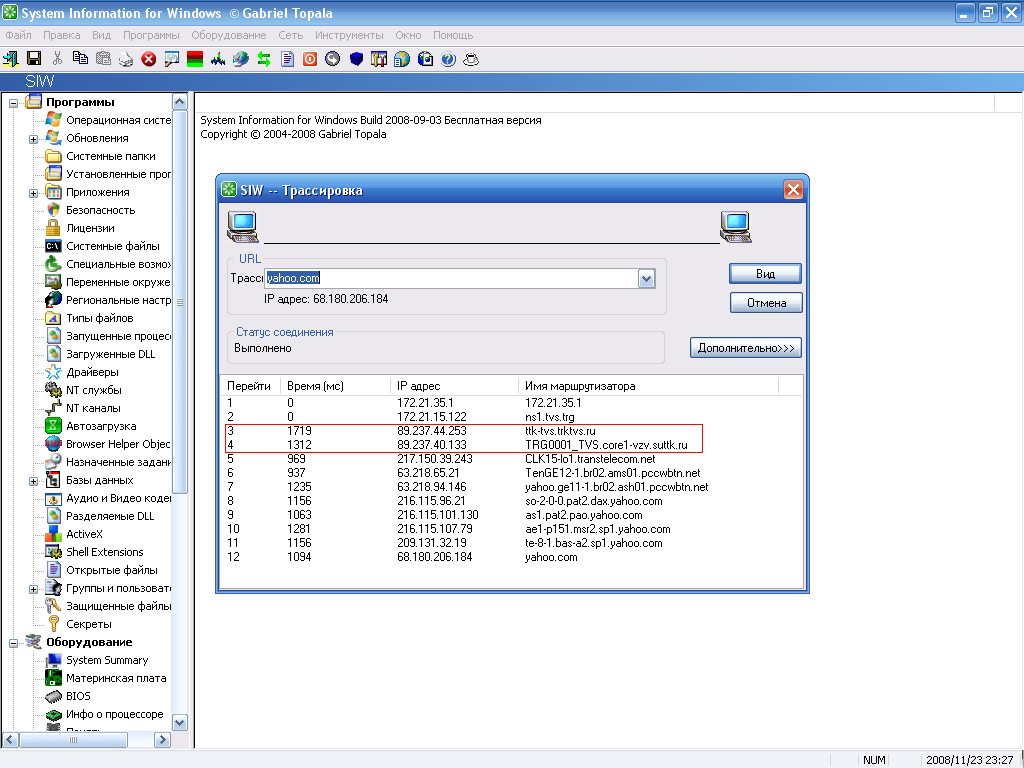Open BIOS under Оборудование
Image resolution: width=1024 pixels, height=768 pixels.
(x=78, y=696)
